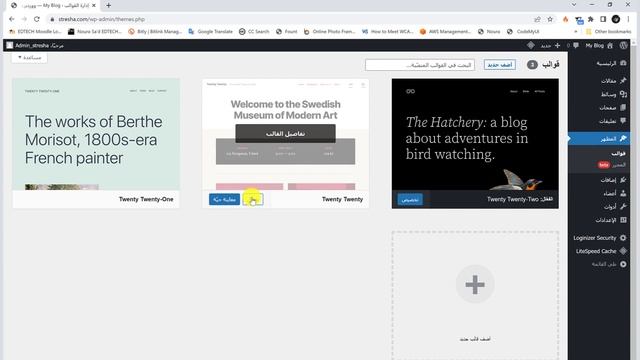Screen dimensions: 640x360
Task: Open the CC Search bookmark
Action: [254, 31]
